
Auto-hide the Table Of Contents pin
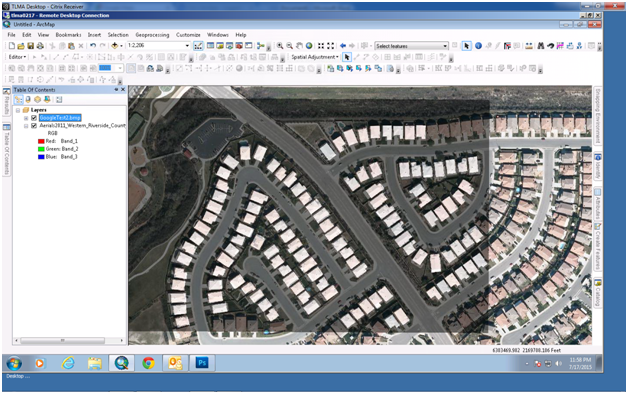[116, 90]
